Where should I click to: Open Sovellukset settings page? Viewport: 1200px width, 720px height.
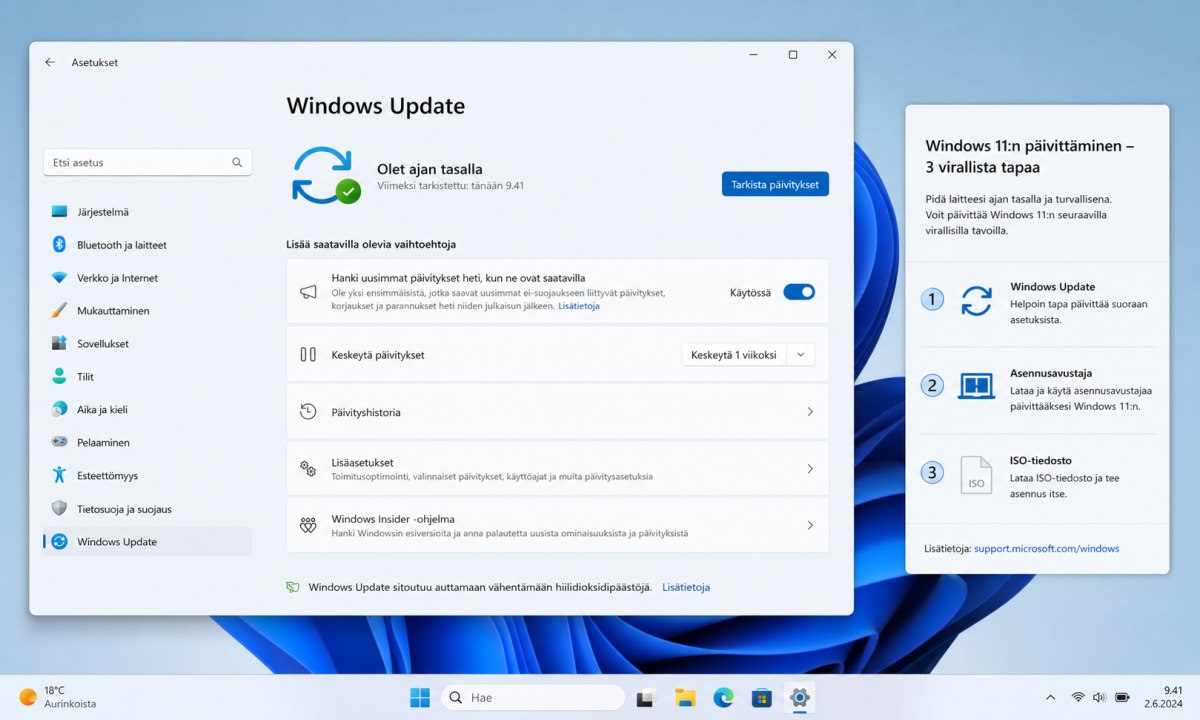(147, 344)
